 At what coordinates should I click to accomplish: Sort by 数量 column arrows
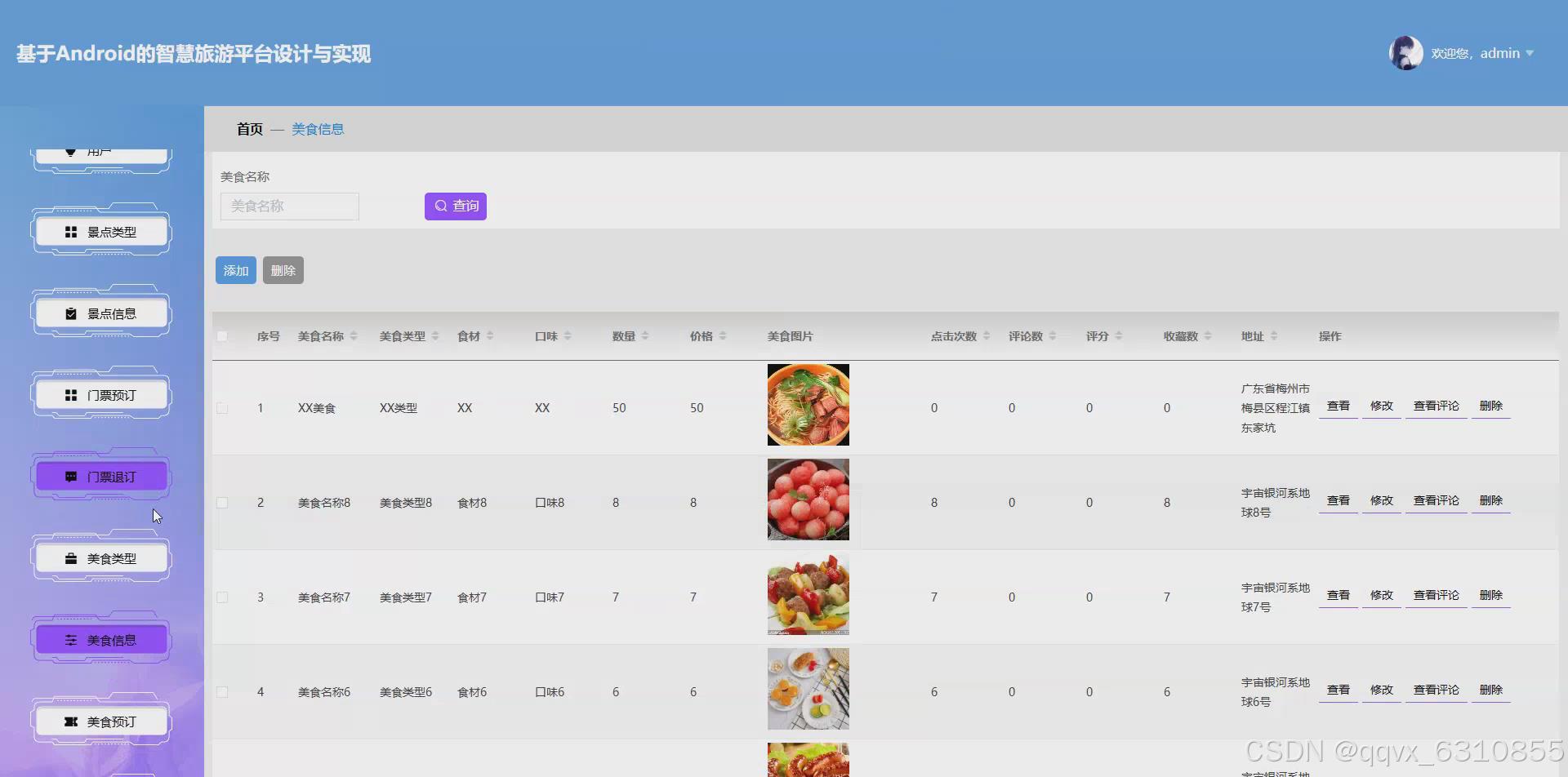(x=645, y=336)
